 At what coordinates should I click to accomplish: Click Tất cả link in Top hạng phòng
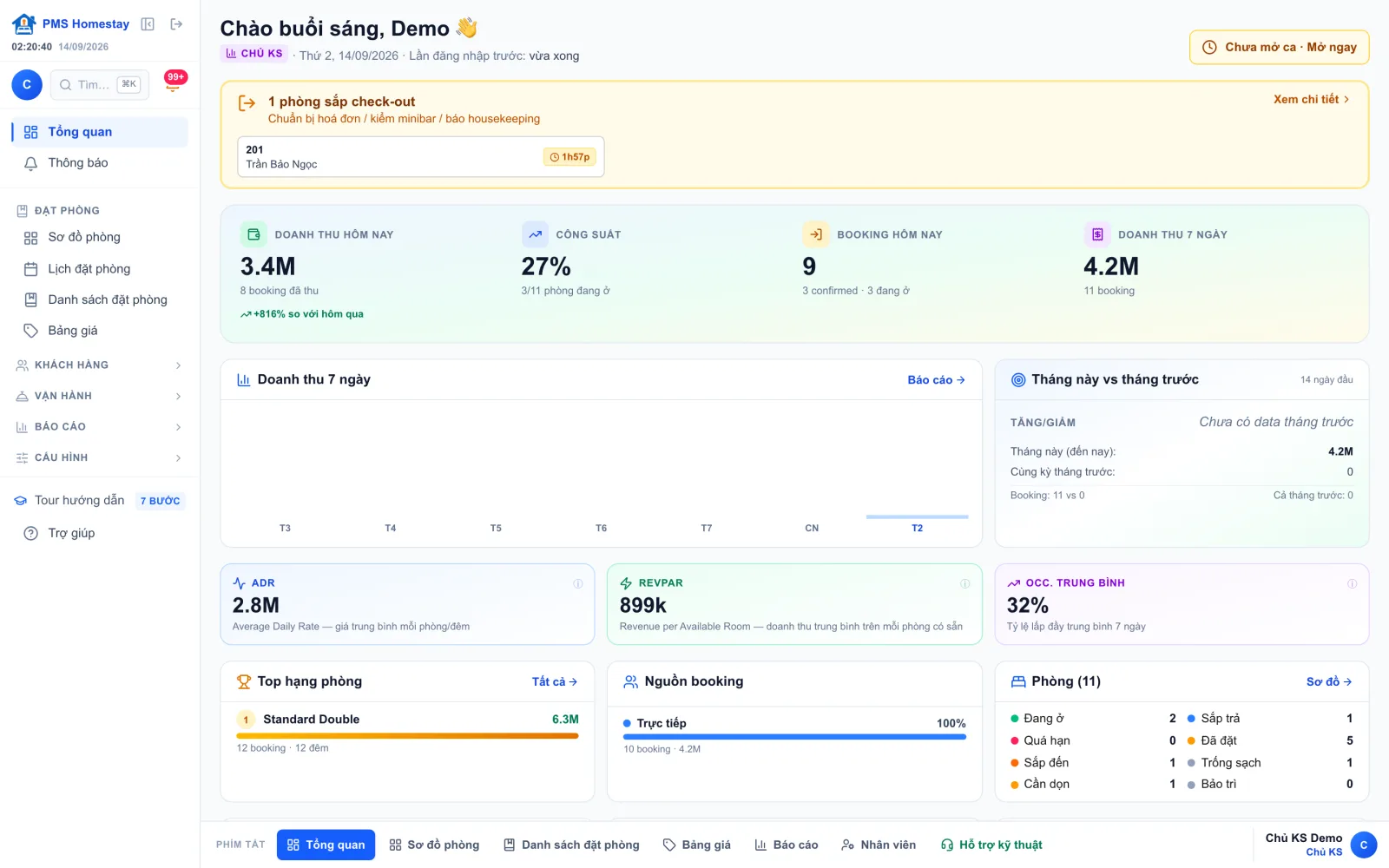click(555, 682)
